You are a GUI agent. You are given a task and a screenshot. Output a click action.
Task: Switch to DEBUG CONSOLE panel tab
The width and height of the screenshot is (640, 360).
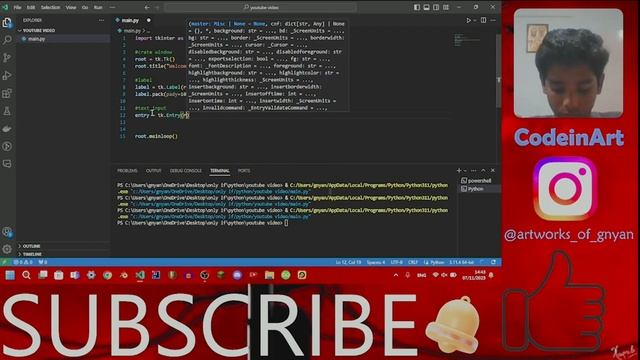click(x=186, y=171)
